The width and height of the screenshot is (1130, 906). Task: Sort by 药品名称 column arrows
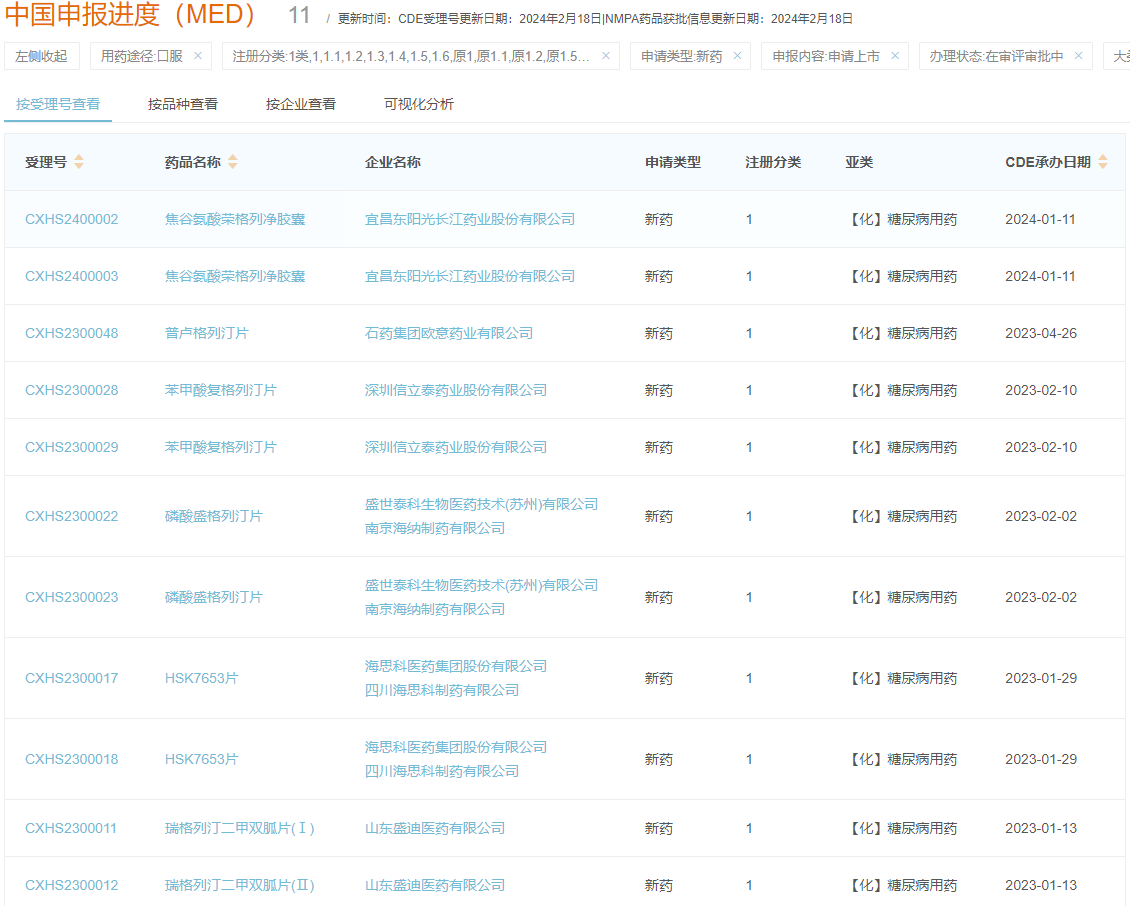tap(233, 162)
